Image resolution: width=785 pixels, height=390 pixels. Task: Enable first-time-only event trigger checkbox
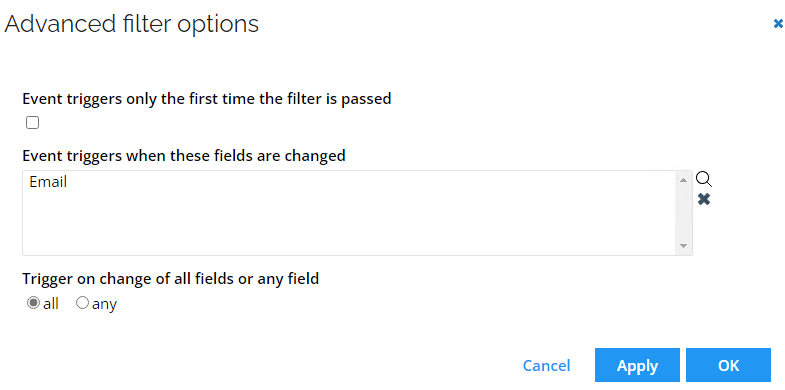point(33,123)
